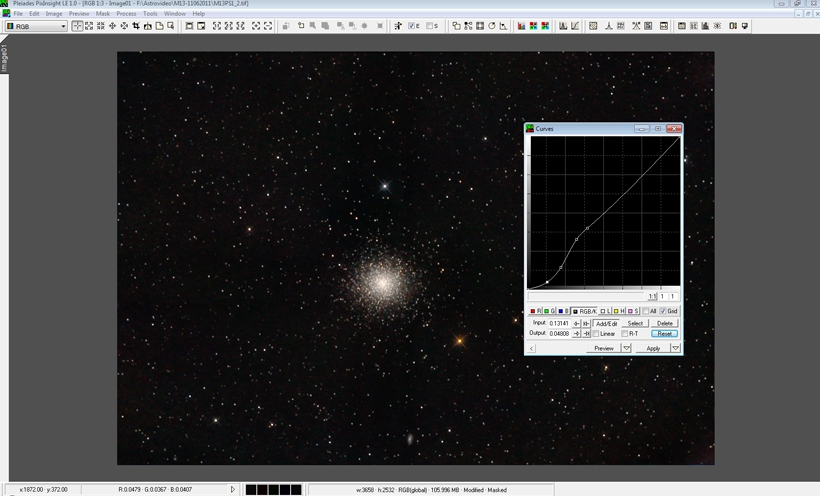Select the pan (four-arrow move) tool
The height and width of the screenshot is (496, 820).
[112, 26]
